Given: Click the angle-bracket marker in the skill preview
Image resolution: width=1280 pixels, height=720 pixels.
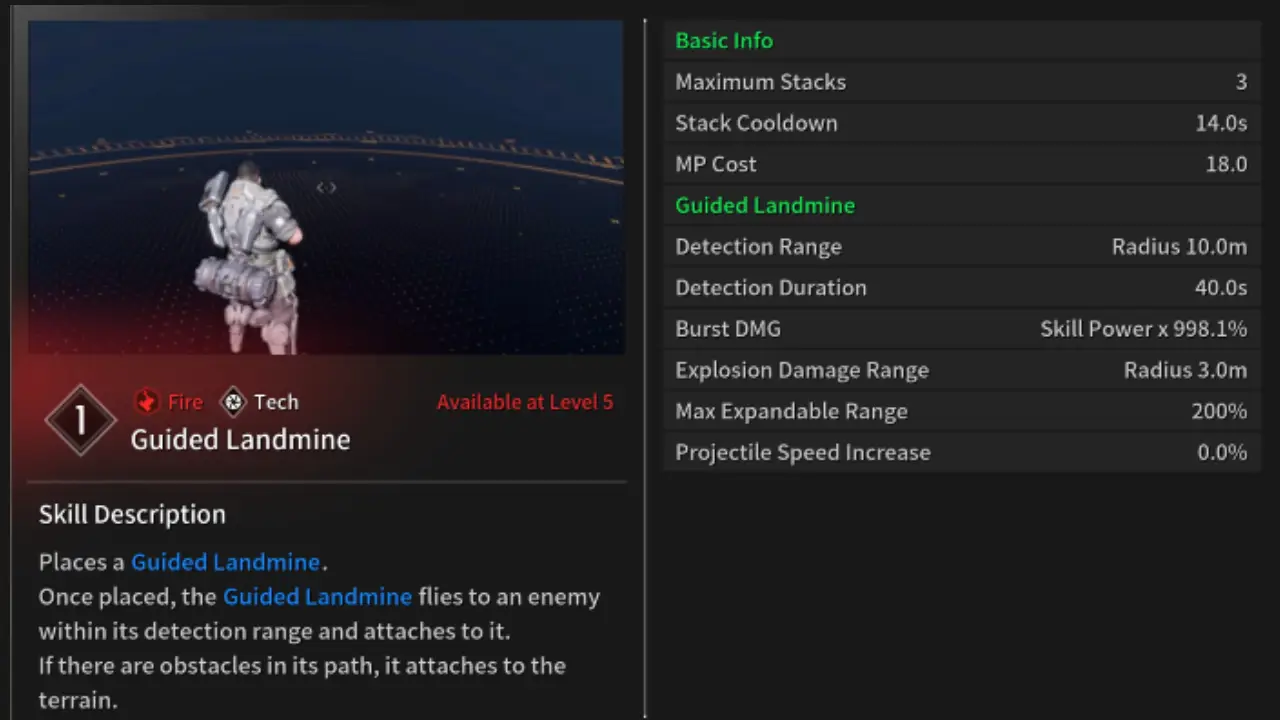Looking at the screenshot, I should pos(325,187).
